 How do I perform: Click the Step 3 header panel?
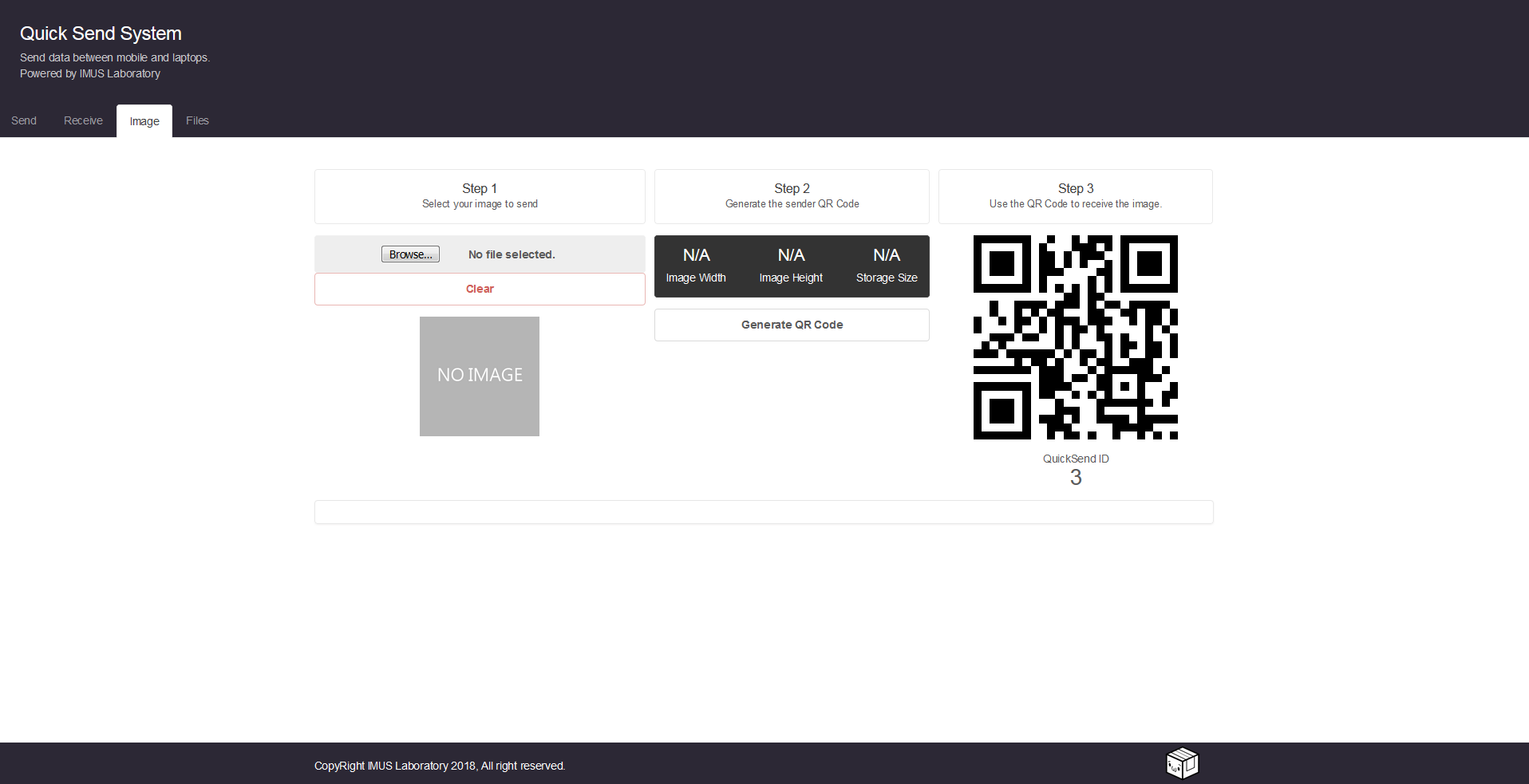[1075, 196]
